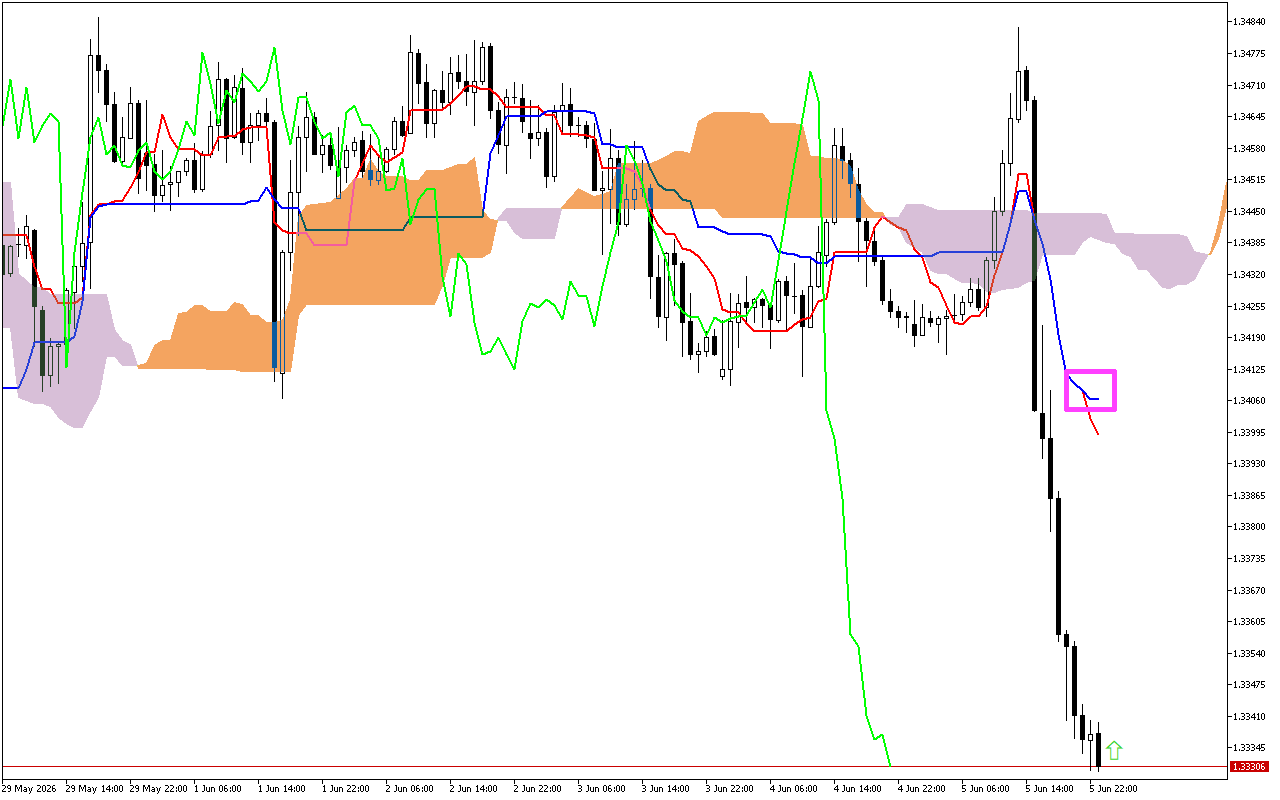
Task: Click the 1.34840 price axis label
Action: click(1250, 22)
